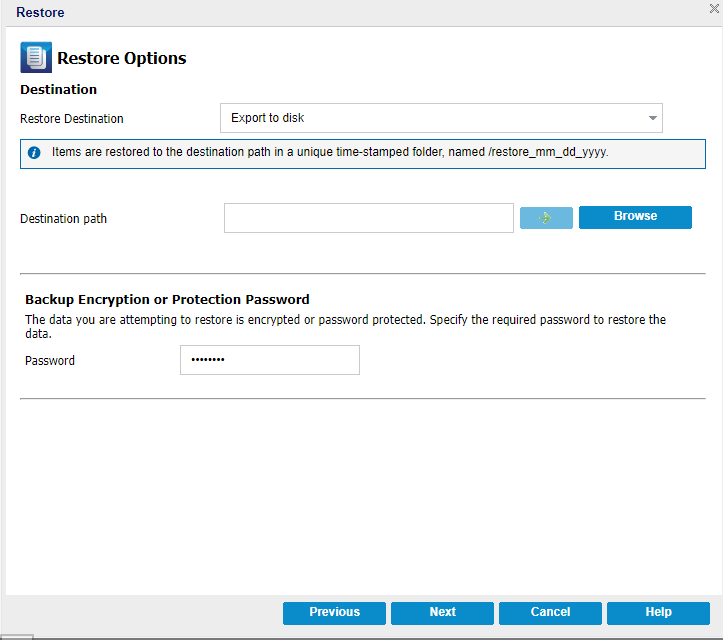Click the 'Backup Encryption or Protection Password' heading
Viewport: 723px width, 640px height.
pyautogui.click(x=167, y=300)
